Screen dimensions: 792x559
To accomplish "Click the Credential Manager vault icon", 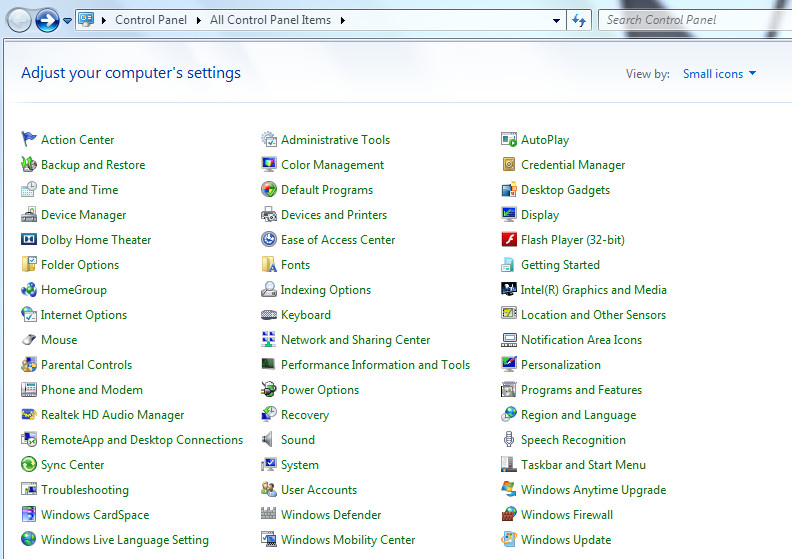I will point(509,164).
